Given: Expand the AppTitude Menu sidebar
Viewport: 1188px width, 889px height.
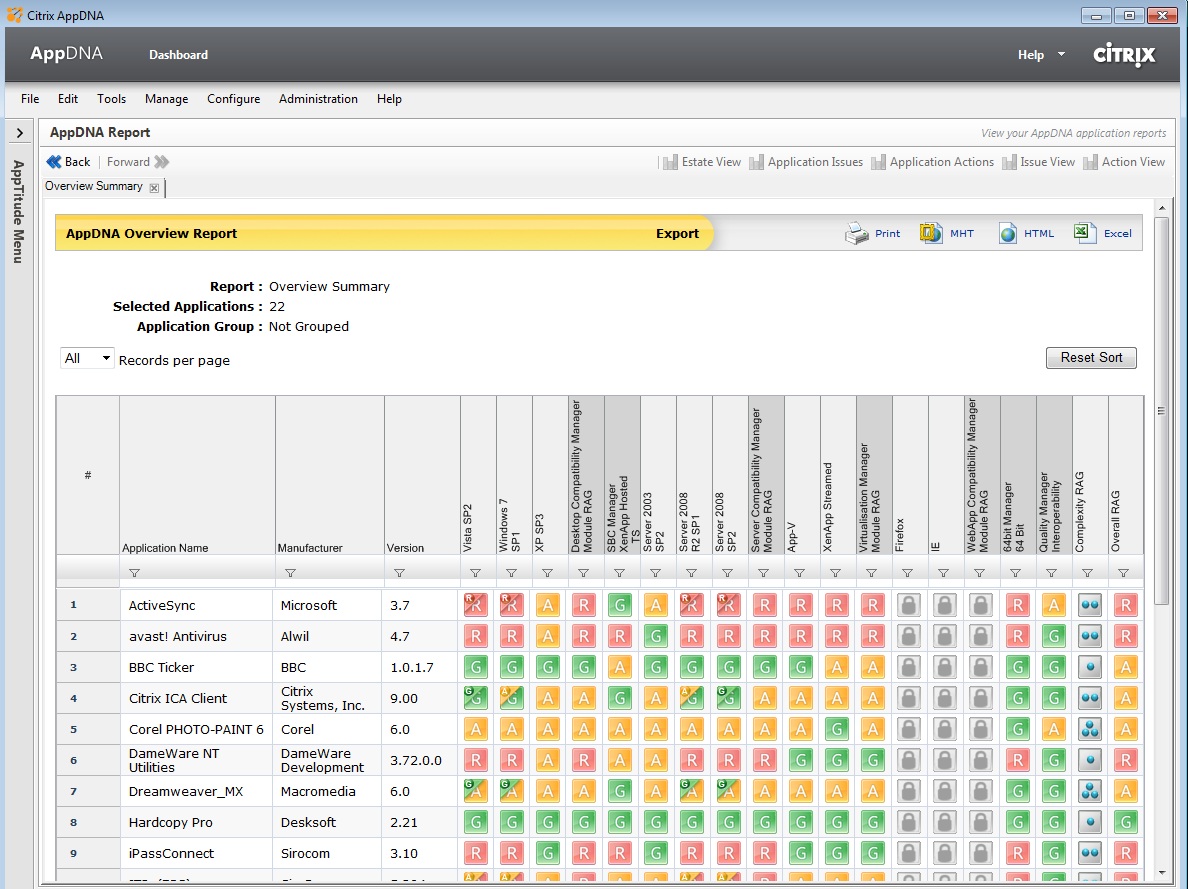Looking at the screenshot, I should (x=19, y=131).
